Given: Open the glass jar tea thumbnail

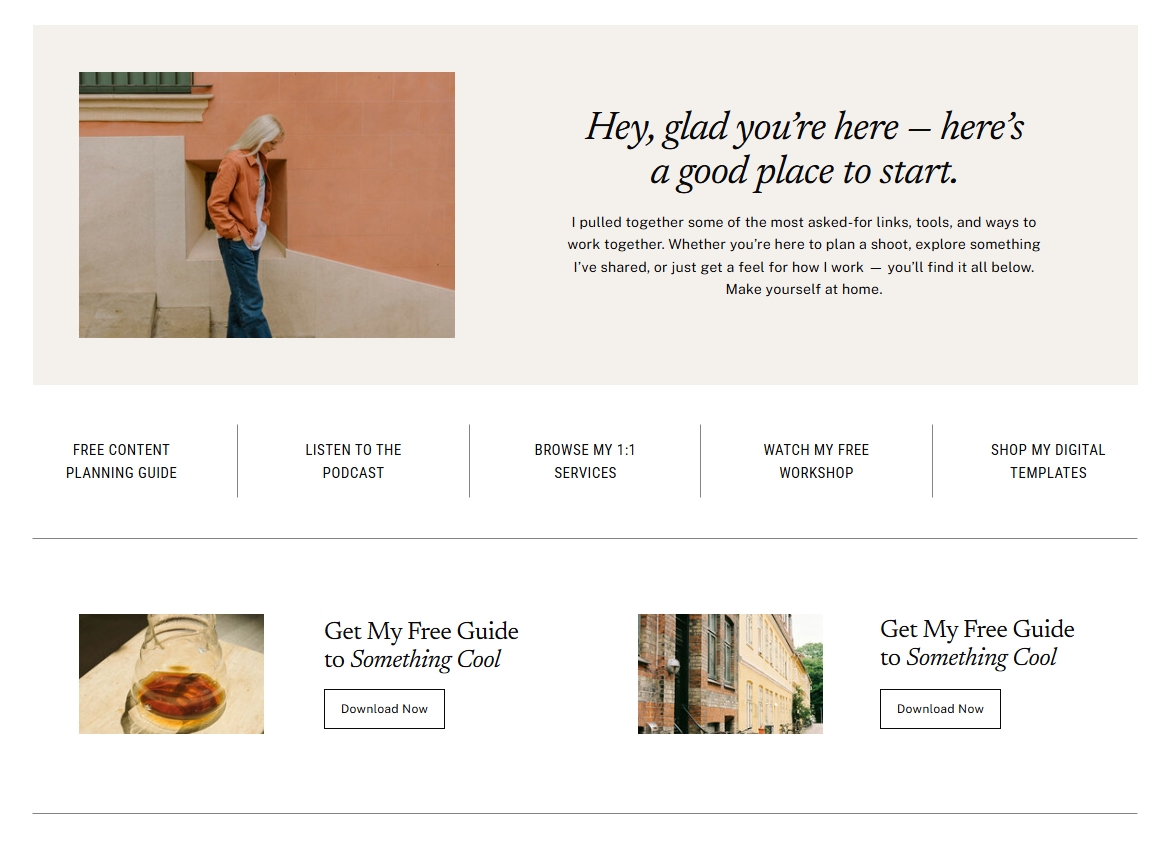Looking at the screenshot, I should point(171,674).
